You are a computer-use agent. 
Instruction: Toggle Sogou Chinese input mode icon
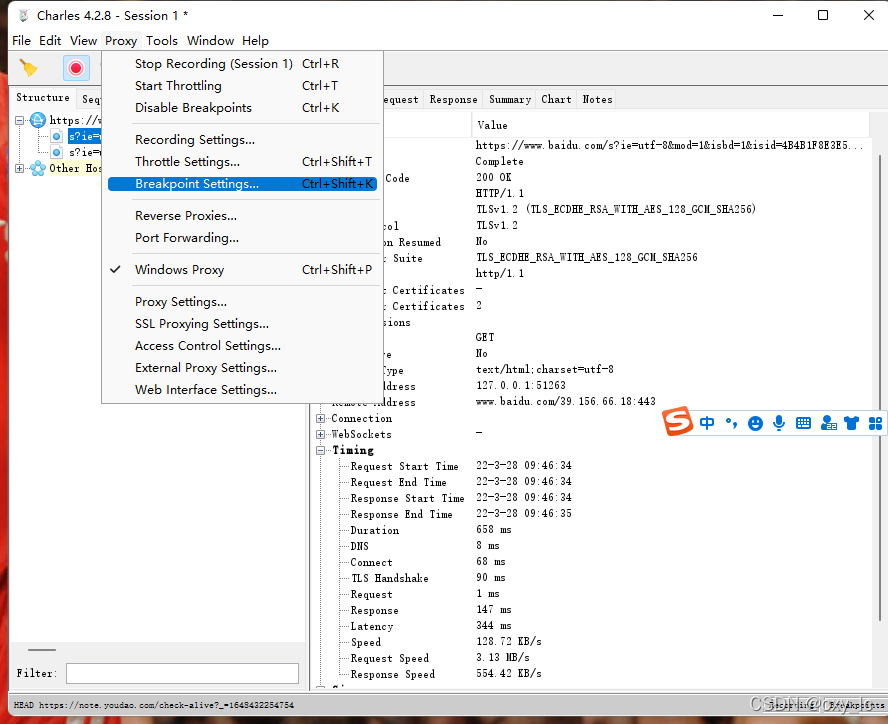tap(707, 423)
